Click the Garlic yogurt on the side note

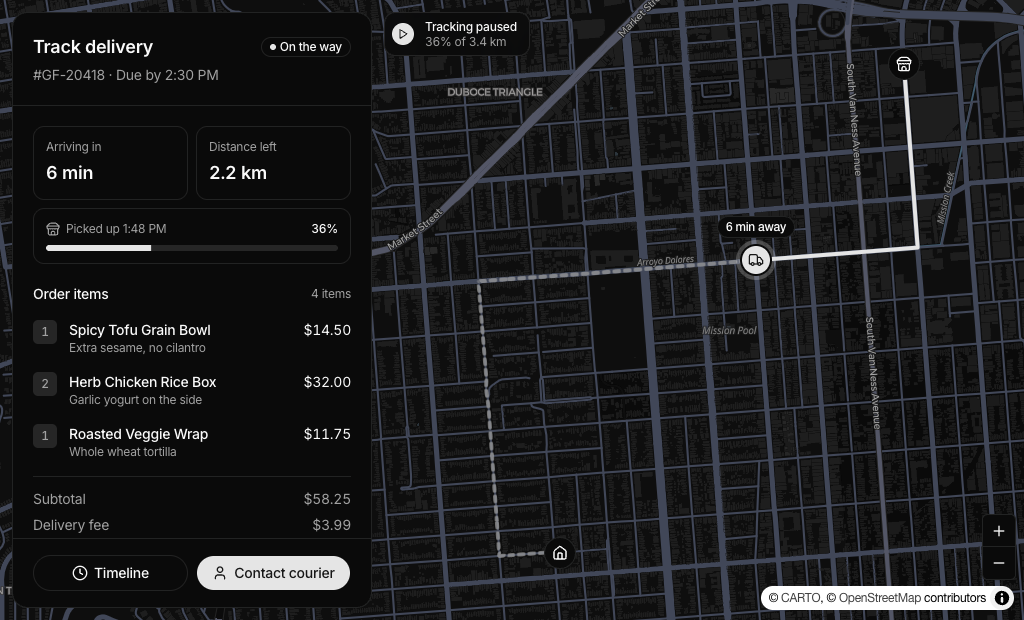135,400
